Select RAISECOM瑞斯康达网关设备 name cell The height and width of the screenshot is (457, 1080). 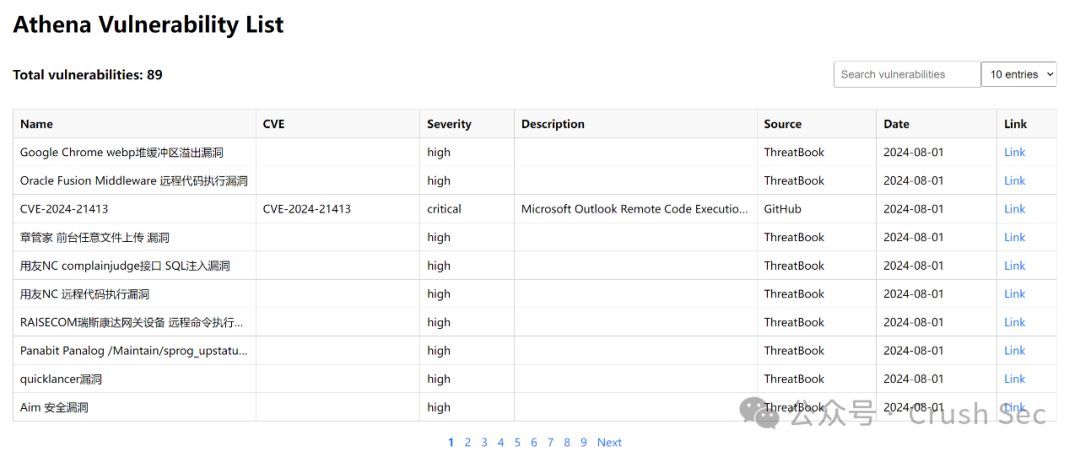[132, 322]
